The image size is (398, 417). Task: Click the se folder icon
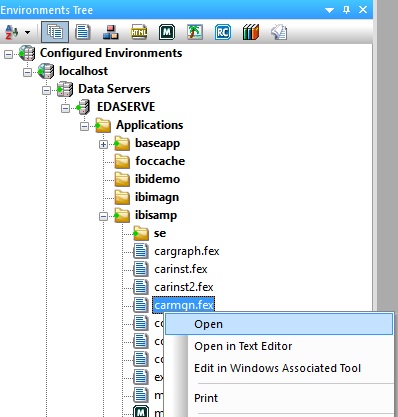pyautogui.click(x=141, y=233)
